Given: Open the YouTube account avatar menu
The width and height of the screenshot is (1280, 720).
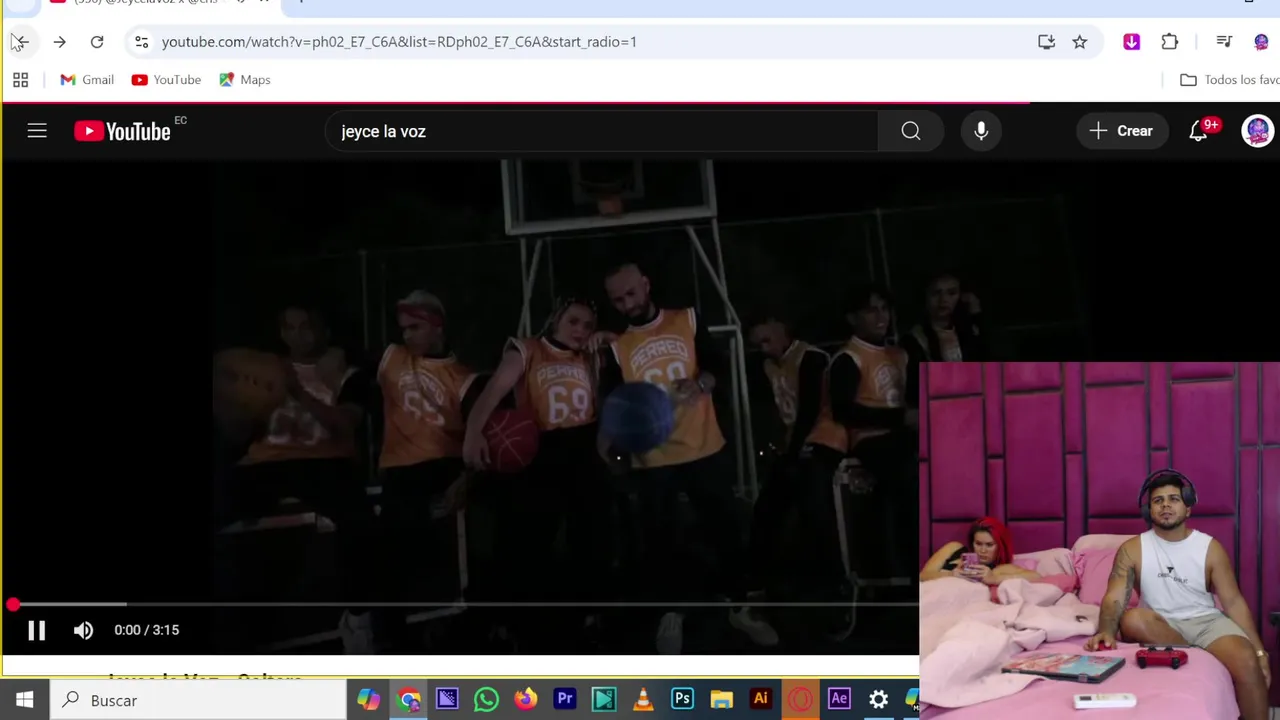Looking at the screenshot, I should tap(1257, 131).
